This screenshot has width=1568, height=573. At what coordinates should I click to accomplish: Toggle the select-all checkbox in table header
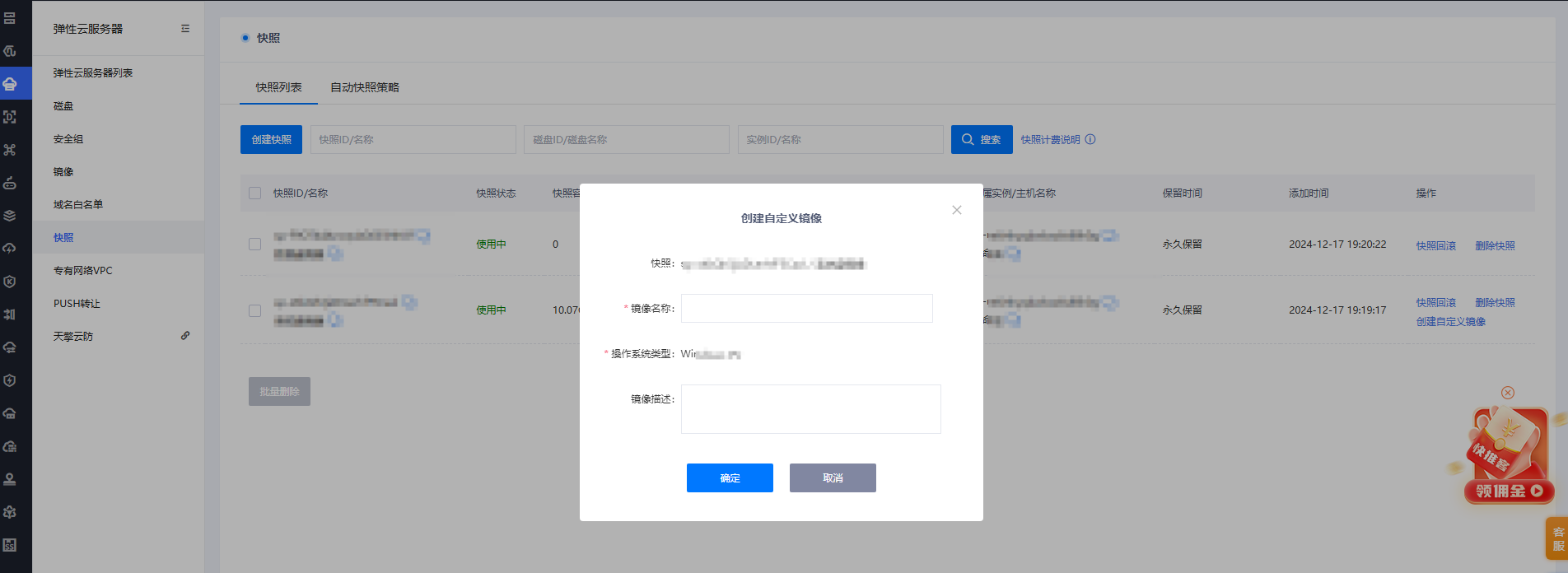255,193
